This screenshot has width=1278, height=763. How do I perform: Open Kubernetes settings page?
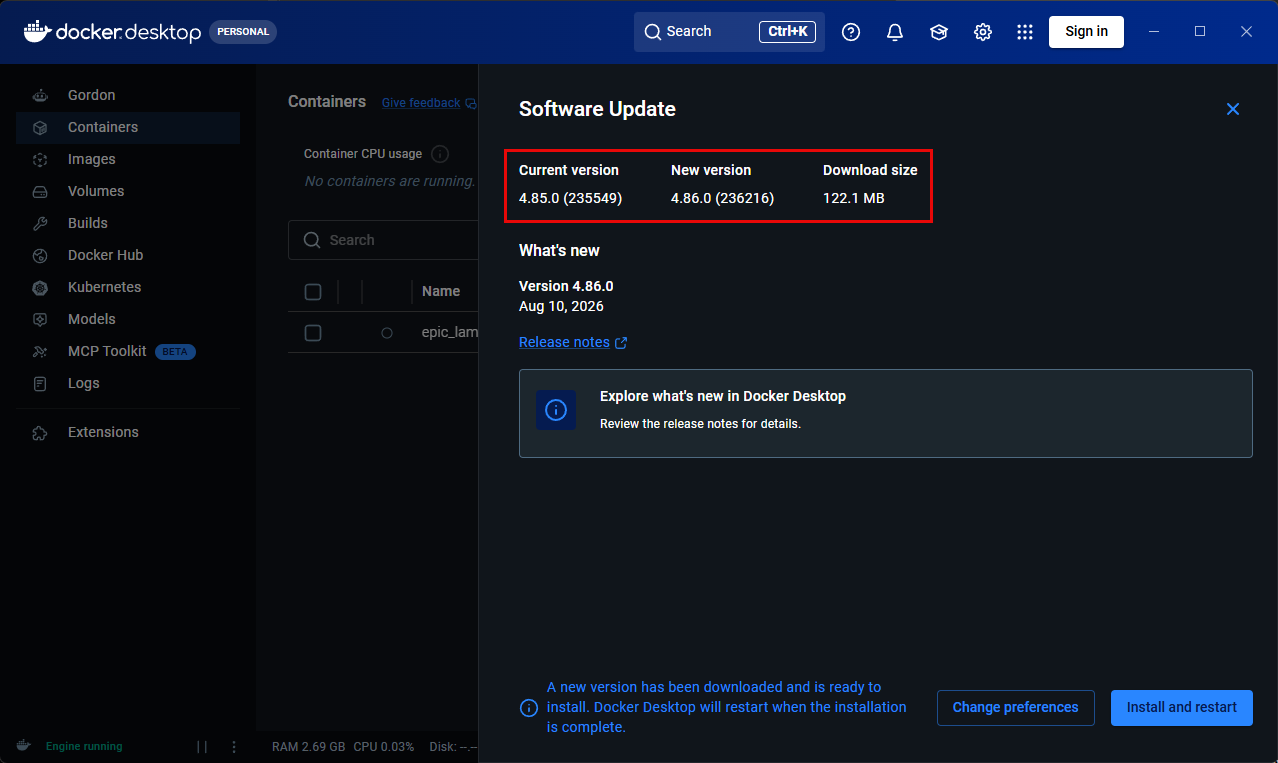(128, 287)
